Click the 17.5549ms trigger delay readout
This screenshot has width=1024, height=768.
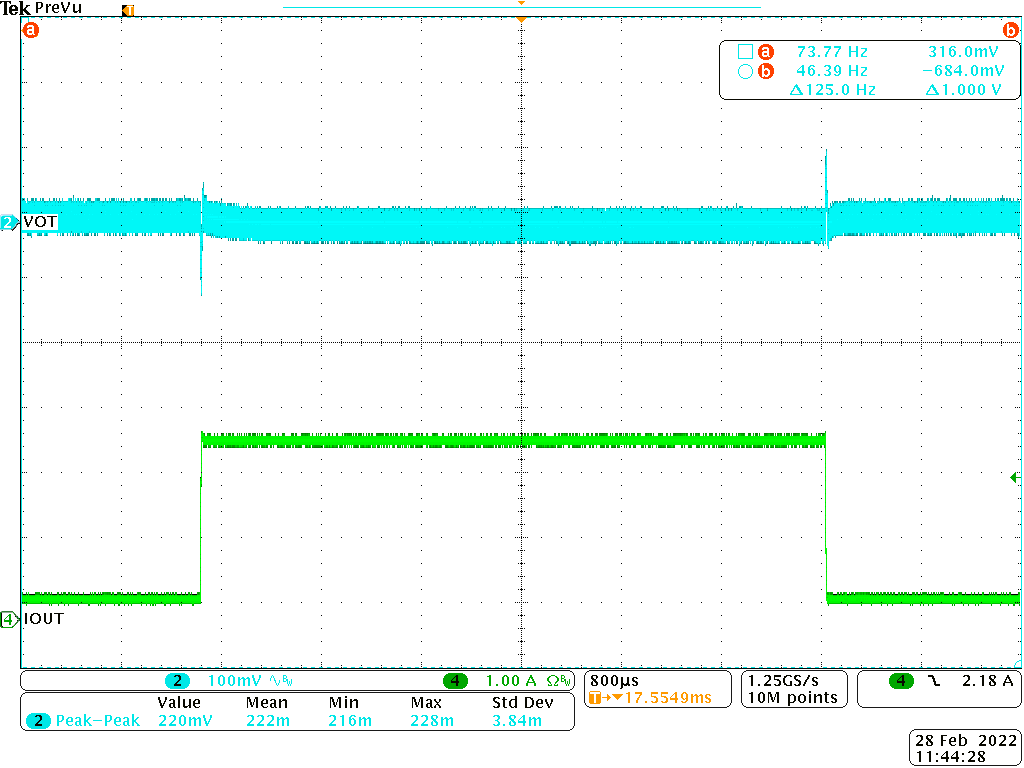coord(665,697)
